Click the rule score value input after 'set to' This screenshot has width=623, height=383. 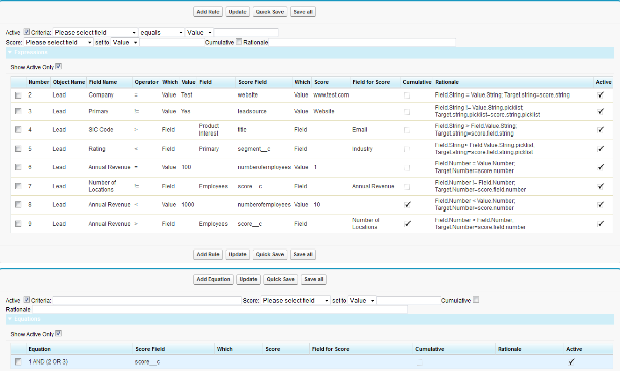[171, 43]
